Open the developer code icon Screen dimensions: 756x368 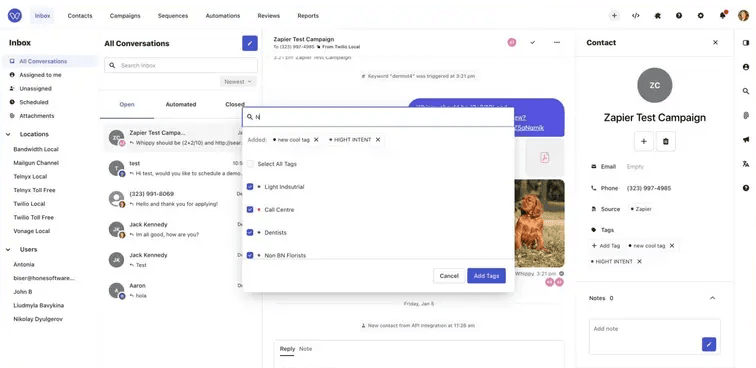click(635, 15)
